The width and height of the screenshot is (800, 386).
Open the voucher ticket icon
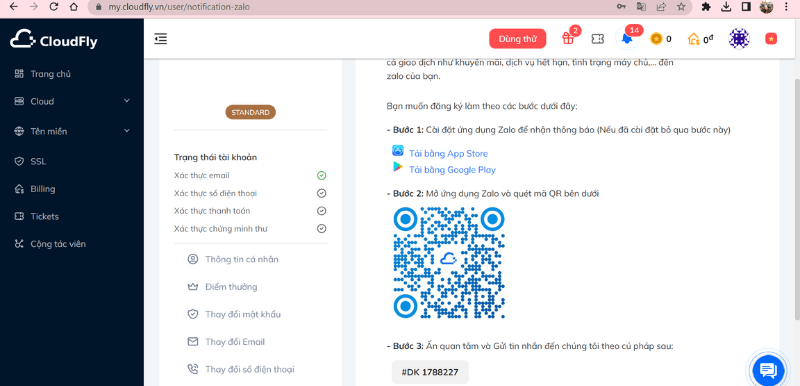click(597, 39)
